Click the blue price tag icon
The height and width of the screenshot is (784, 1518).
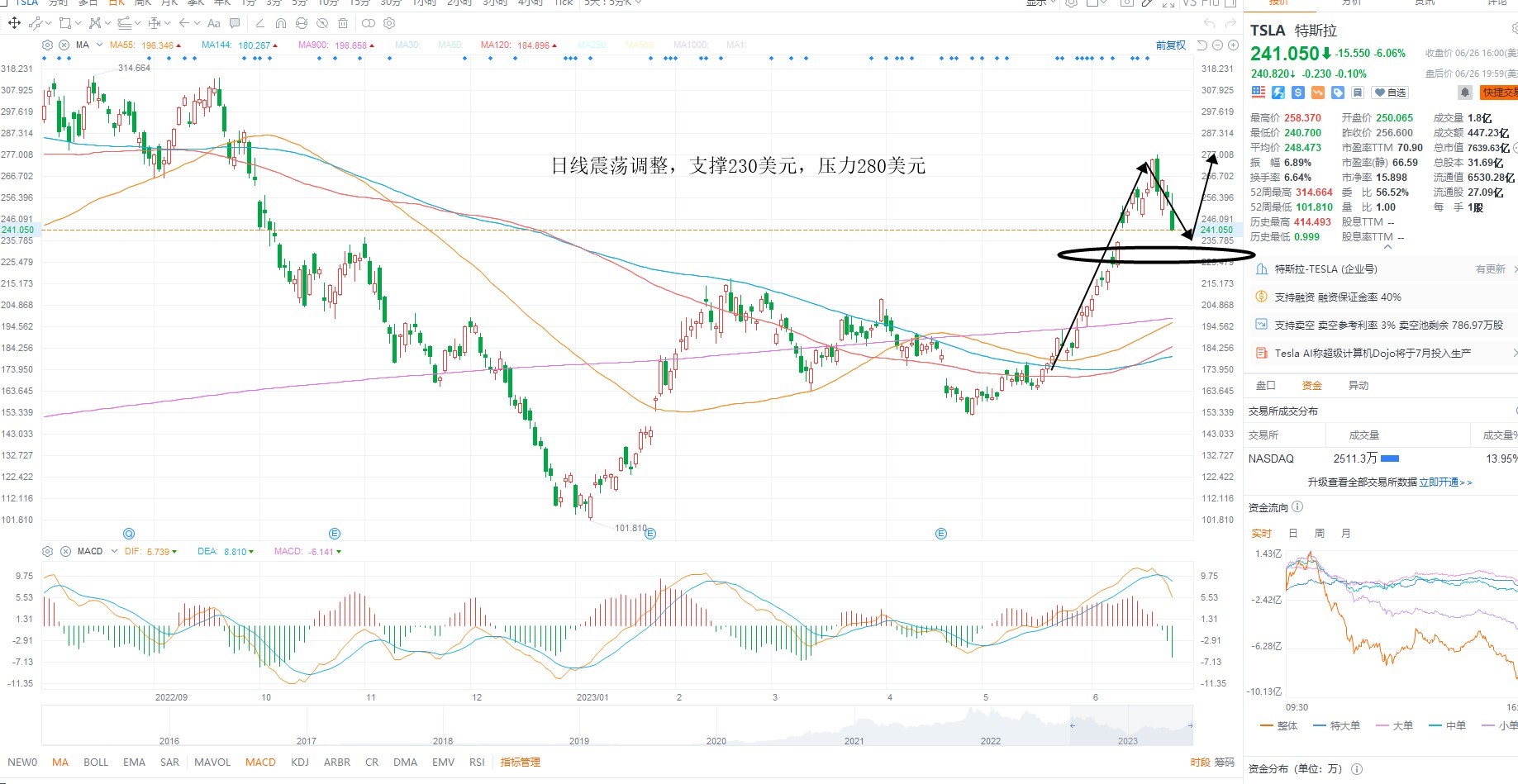[1338, 93]
